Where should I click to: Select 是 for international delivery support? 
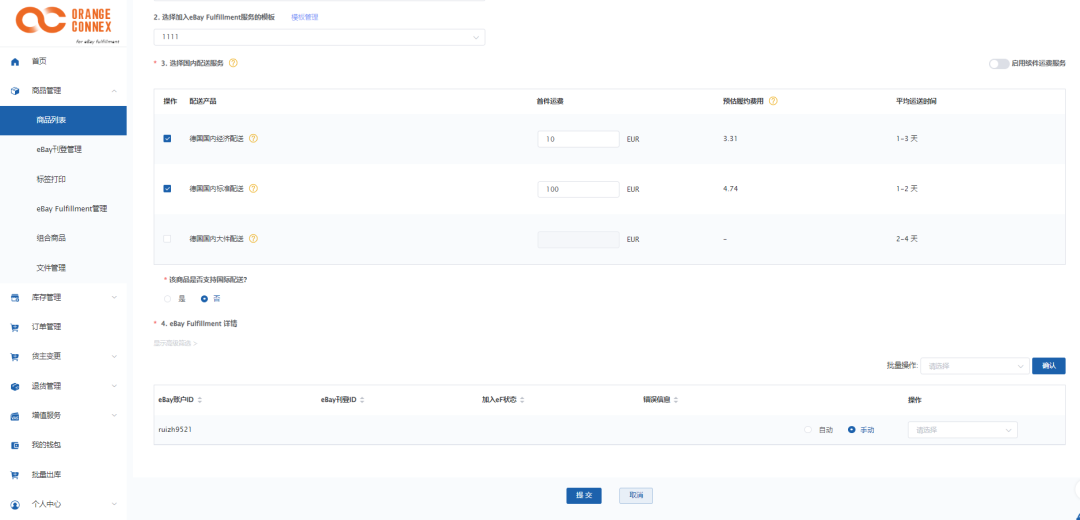(167, 299)
